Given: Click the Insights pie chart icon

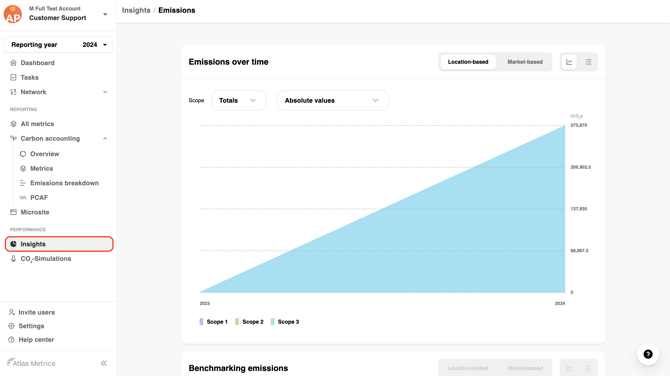Looking at the screenshot, I should point(13,244).
